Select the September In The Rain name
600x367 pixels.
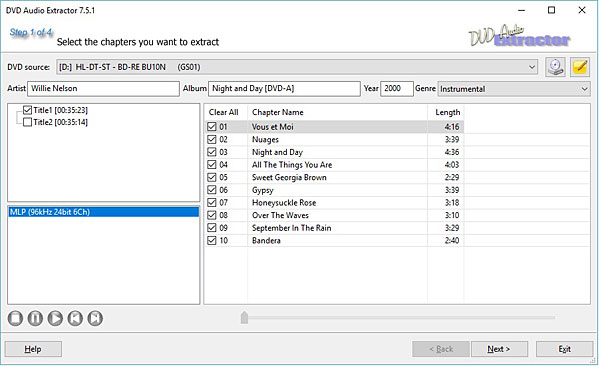click(x=292, y=228)
